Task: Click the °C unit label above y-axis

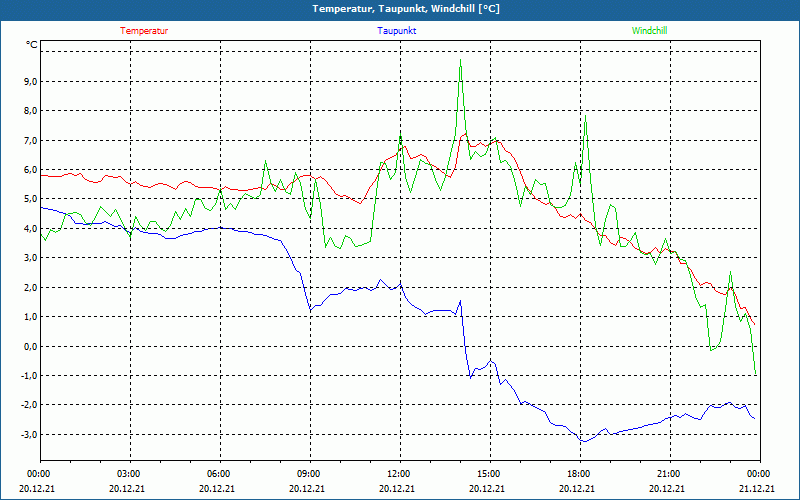Action: click(x=32, y=45)
